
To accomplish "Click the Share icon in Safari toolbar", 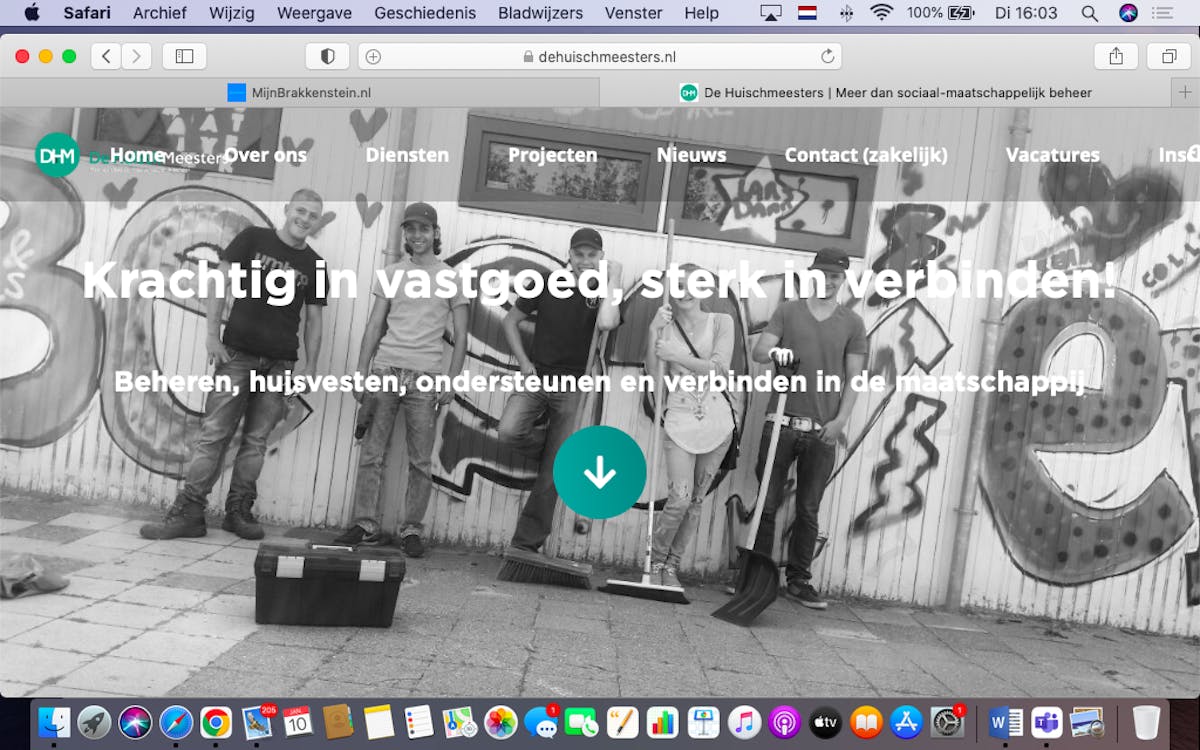I will 1116,56.
